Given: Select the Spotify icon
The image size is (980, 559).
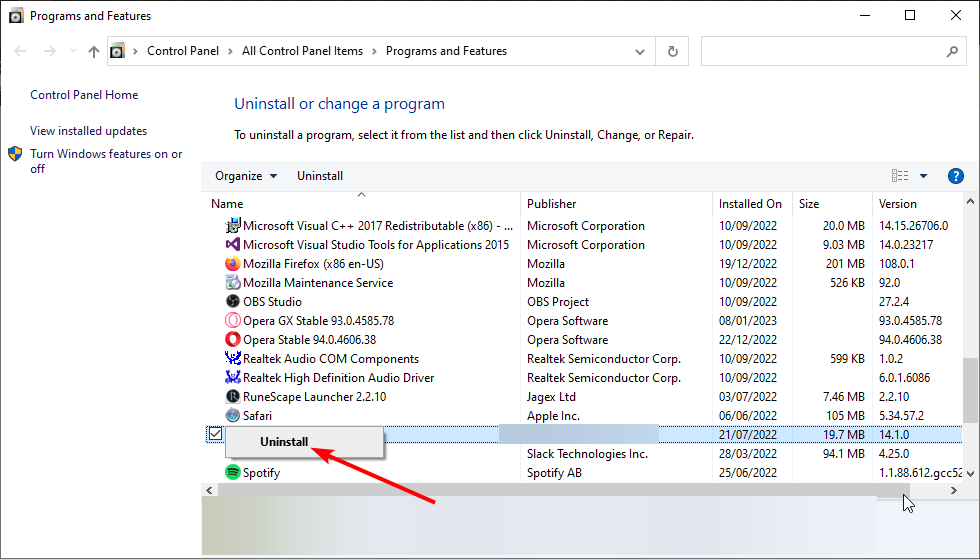Looking at the screenshot, I should point(232,472).
